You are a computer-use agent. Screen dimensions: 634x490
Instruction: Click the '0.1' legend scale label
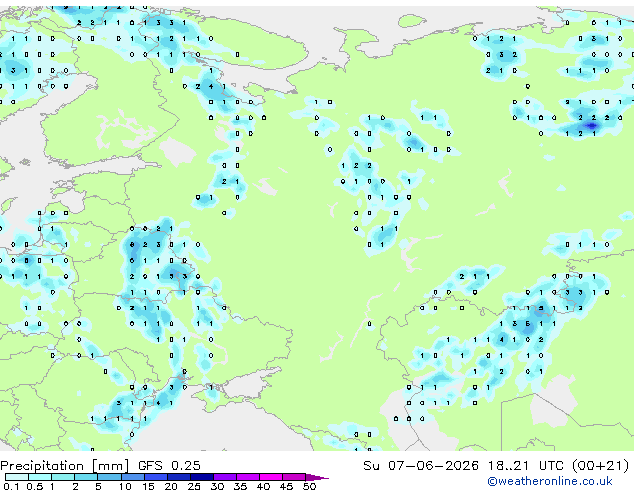[x=11, y=486]
